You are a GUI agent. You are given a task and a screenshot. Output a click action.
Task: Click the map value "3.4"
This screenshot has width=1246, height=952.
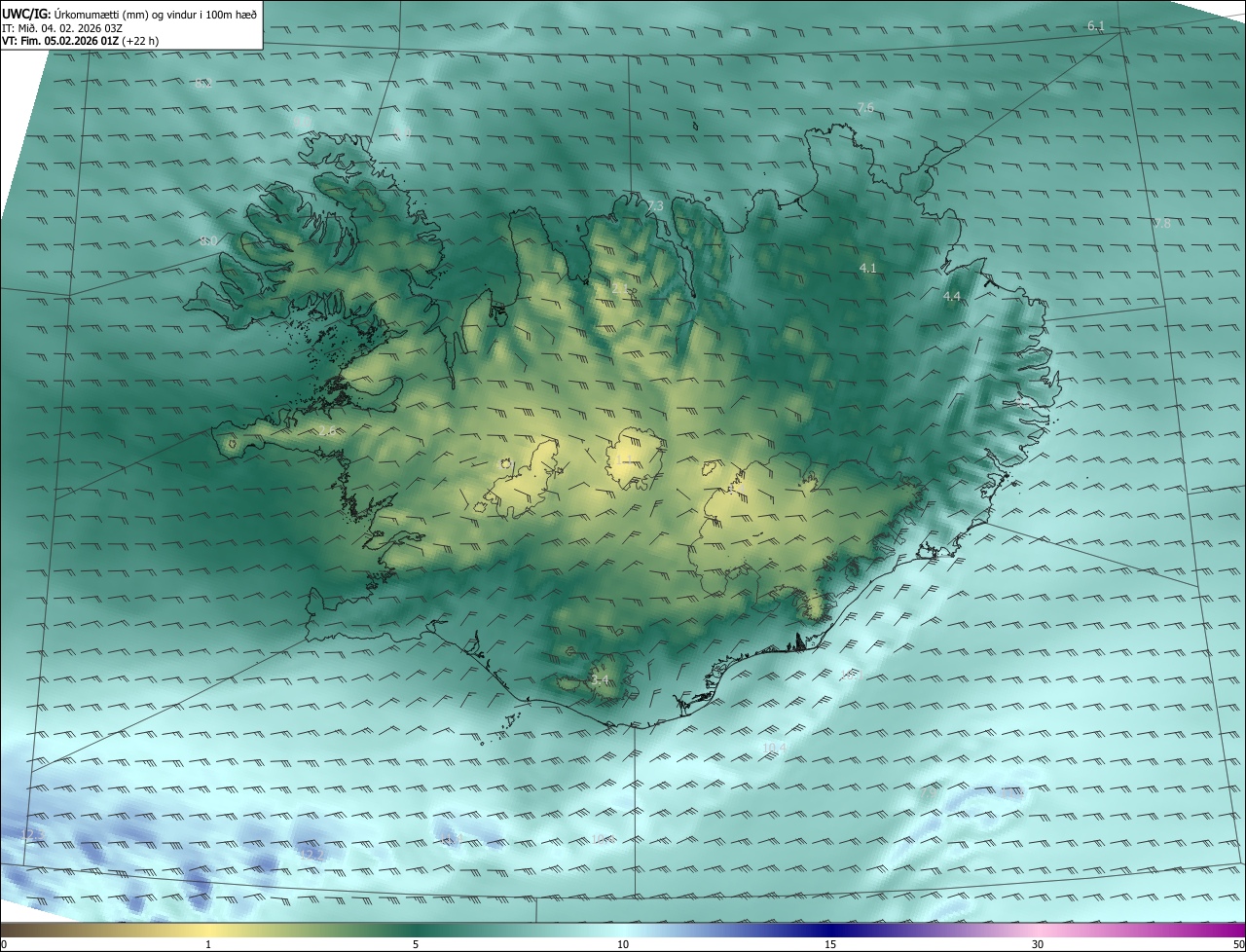[600, 679]
